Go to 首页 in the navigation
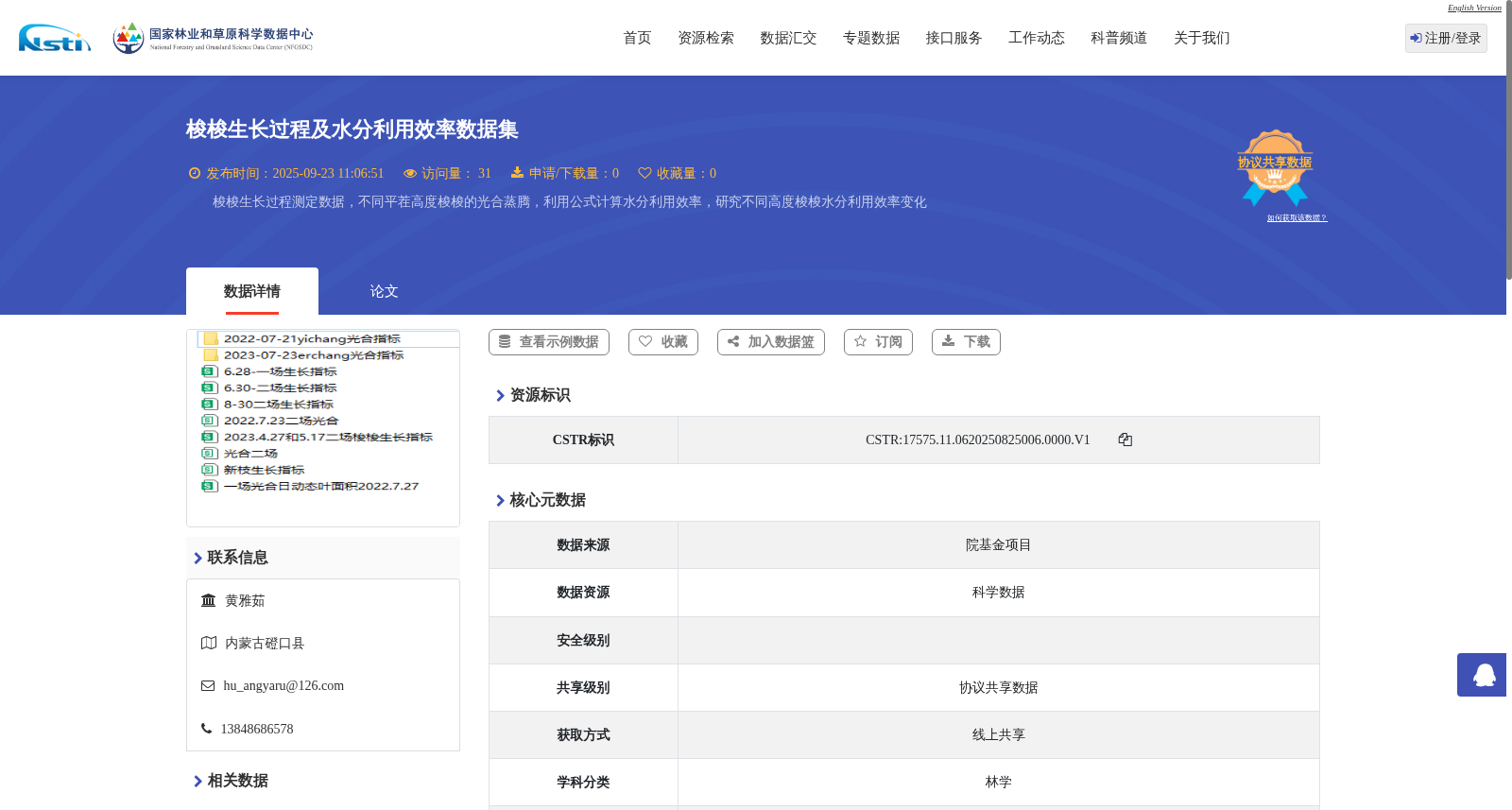This screenshot has width=1512, height=810. pyautogui.click(x=637, y=38)
